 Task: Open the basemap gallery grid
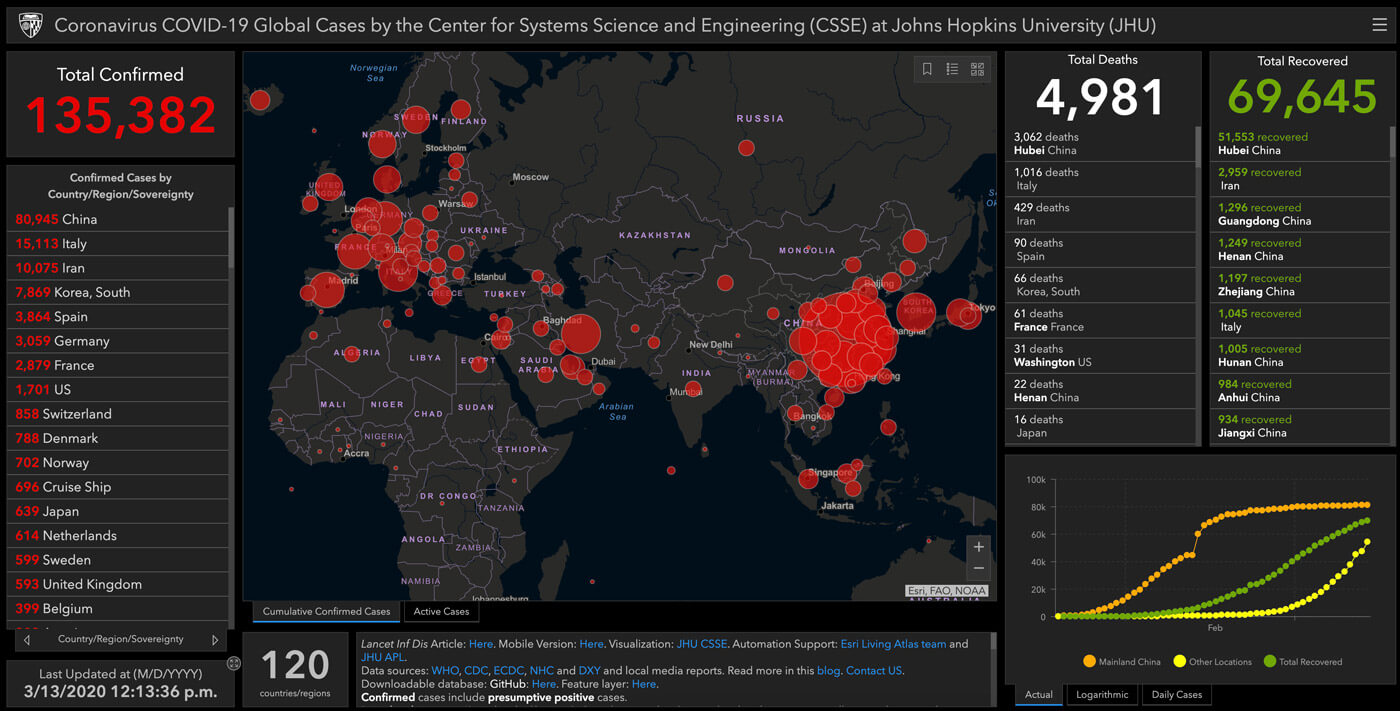tap(977, 69)
